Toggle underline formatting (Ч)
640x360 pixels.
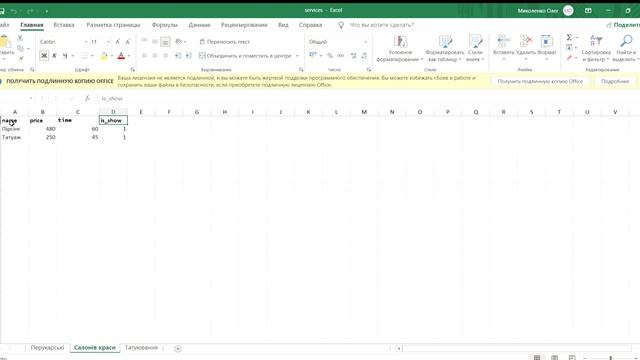click(x=64, y=56)
